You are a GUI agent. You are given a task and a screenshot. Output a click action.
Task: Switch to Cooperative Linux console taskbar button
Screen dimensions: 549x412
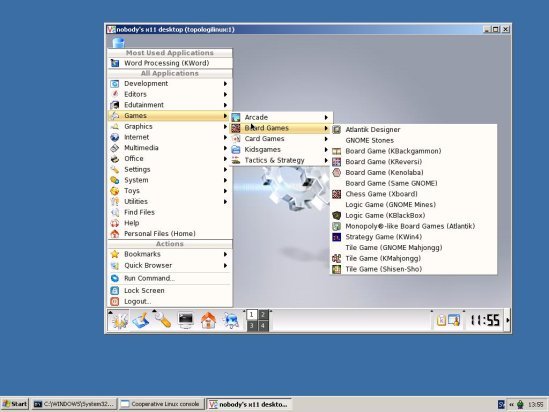pyautogui.click(x=161, y=404)
